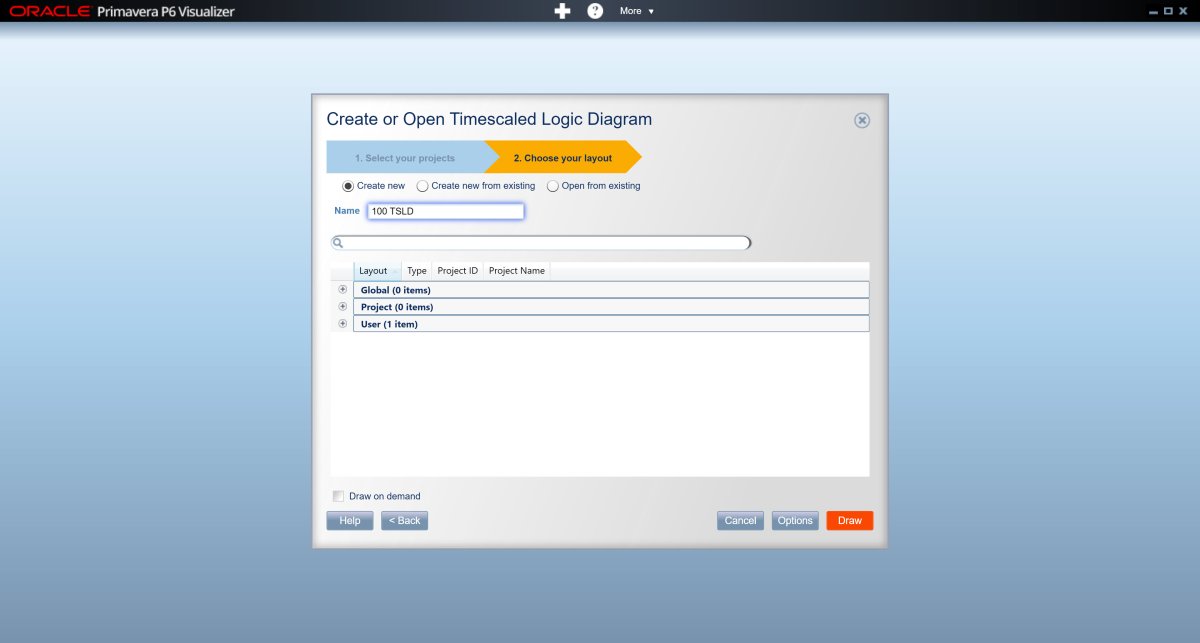Screen dimensions: 1200x643
Task: Click the plus icon in the title bar
Action: (562, 11)
